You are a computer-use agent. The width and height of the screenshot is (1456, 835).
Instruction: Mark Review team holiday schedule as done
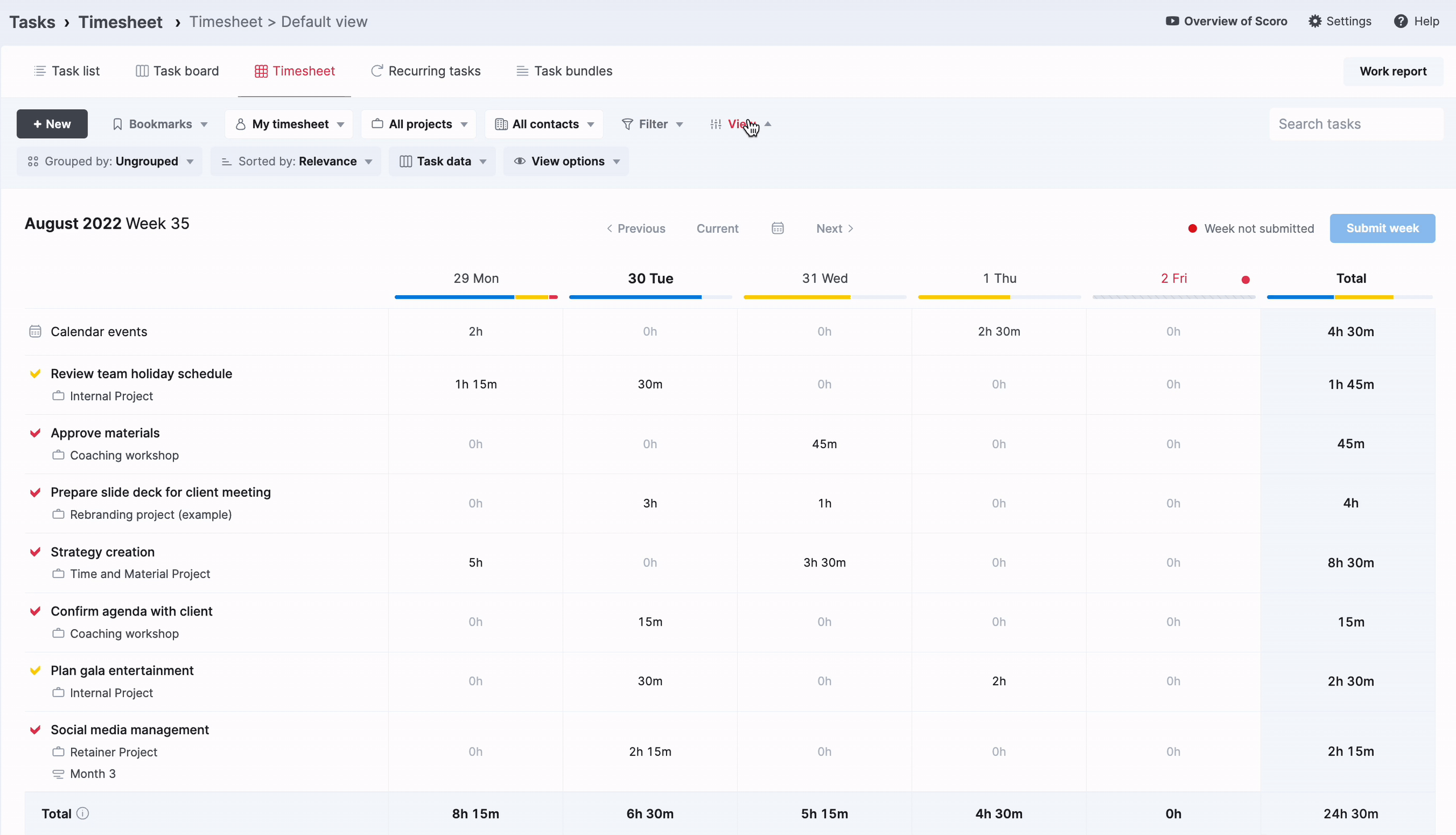click(35, 374)
